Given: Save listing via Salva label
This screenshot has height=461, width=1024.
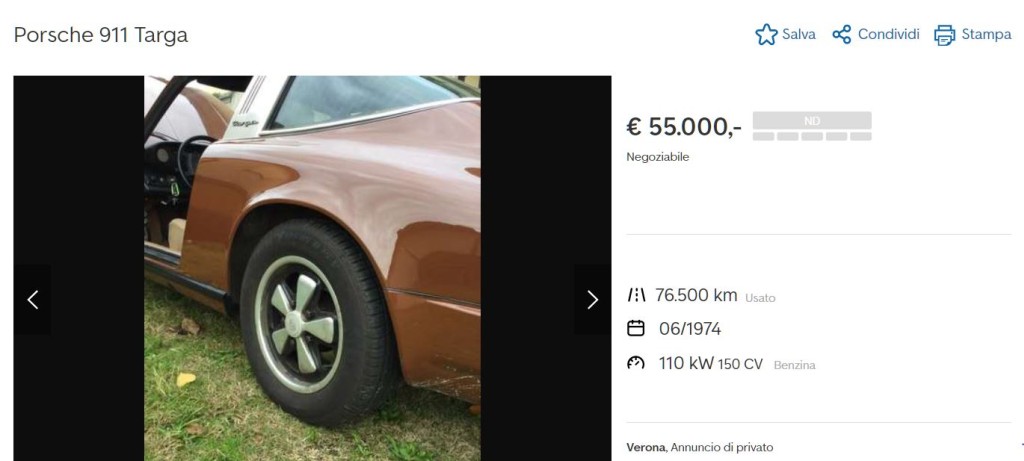Looking at the screenshot, I should pos(799,35).
